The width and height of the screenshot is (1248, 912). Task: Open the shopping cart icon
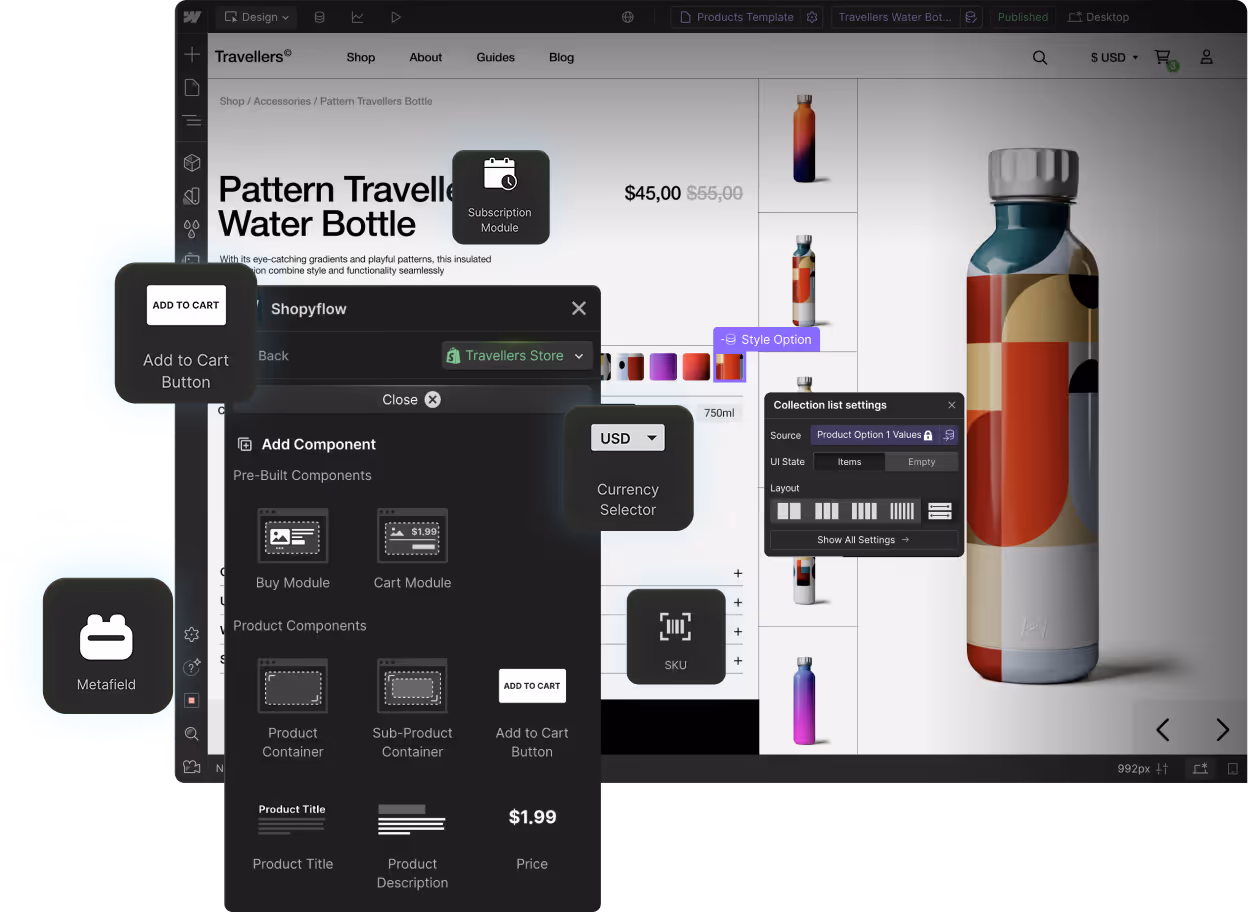pos(1165,59)
